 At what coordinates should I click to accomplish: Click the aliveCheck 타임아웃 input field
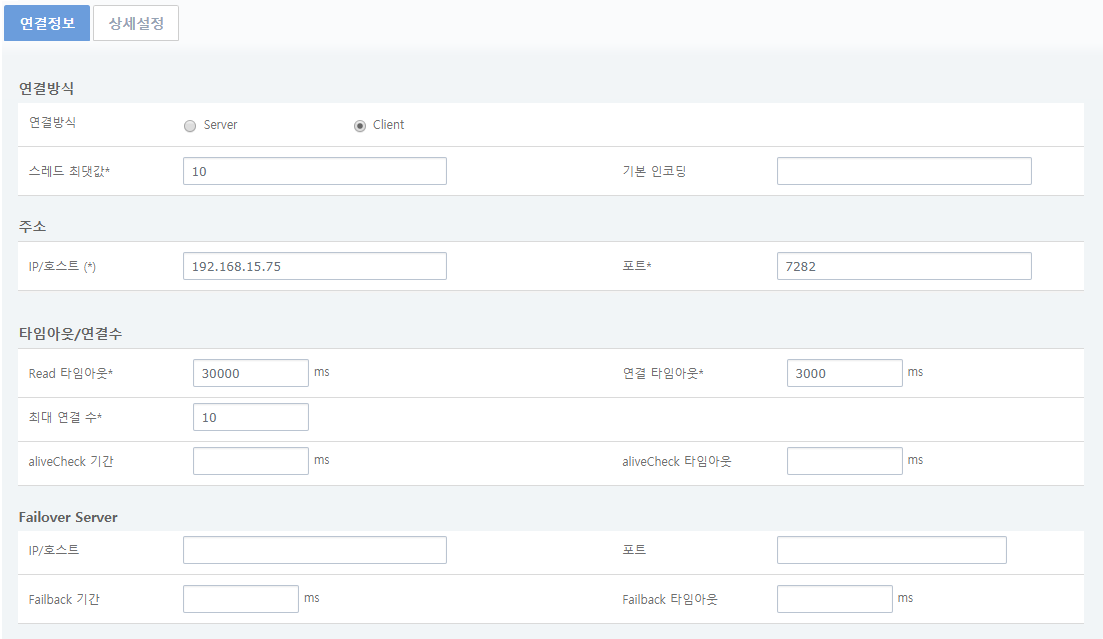coord(844,461)
